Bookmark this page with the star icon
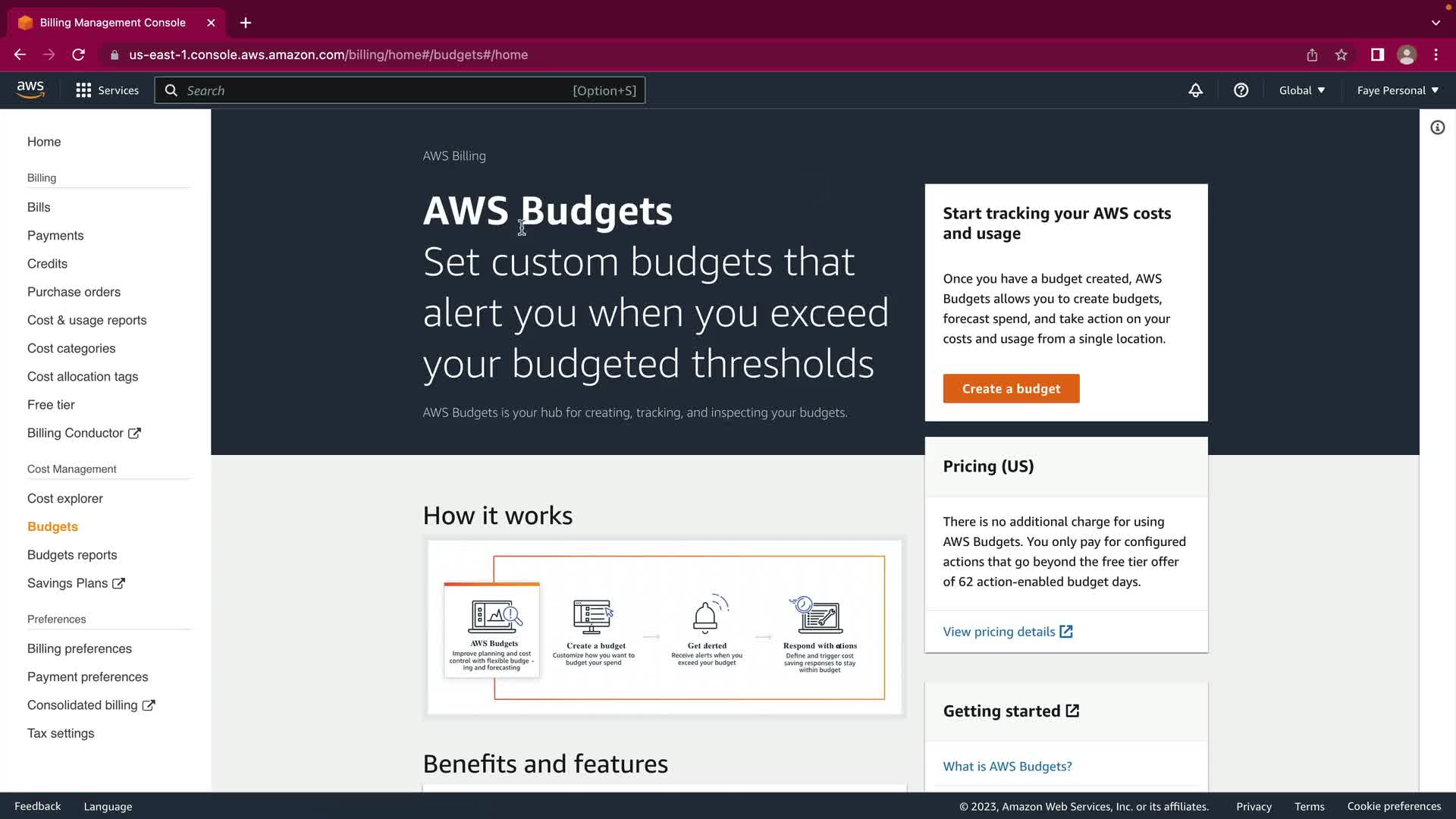1456x819 pixels. [1341, 55]
